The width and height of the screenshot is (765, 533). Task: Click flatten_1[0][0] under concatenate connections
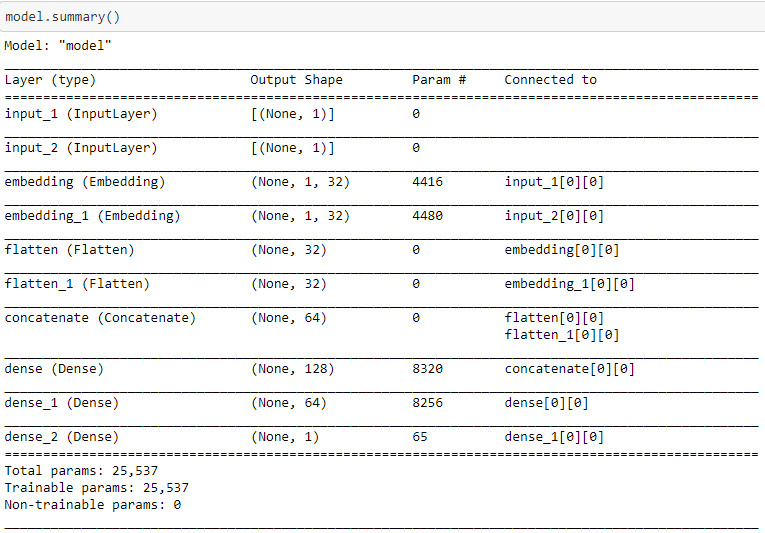562,335
